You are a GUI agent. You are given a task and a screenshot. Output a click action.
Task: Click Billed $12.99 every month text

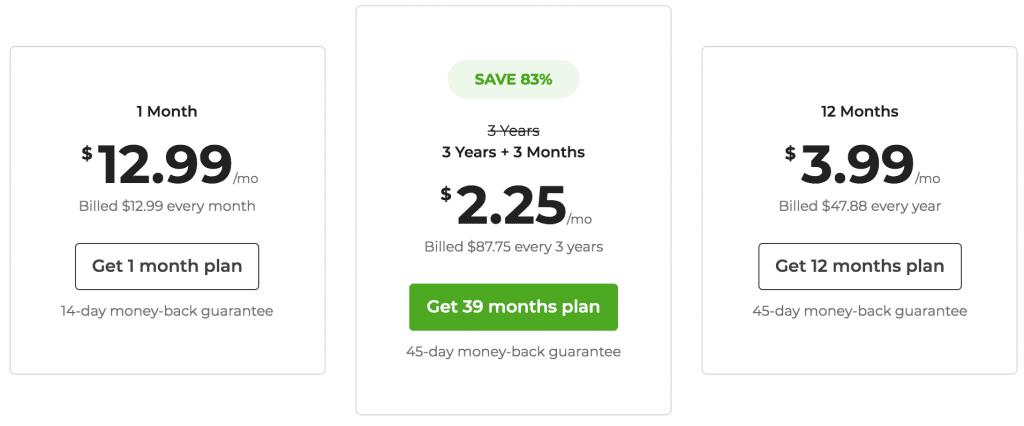pyautogui.click(x=167, y=206)
